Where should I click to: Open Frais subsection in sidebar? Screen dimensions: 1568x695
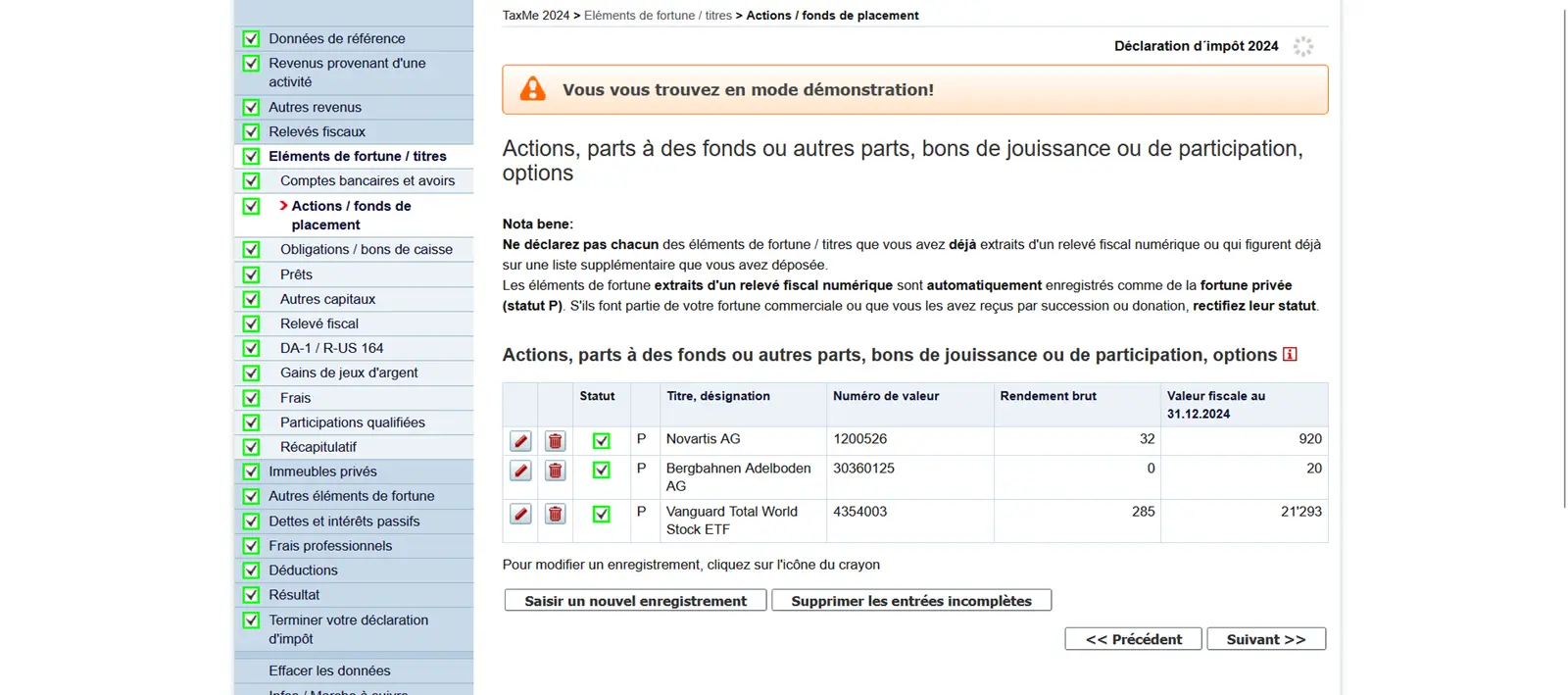pyautogui.click(x=295, y=398)
